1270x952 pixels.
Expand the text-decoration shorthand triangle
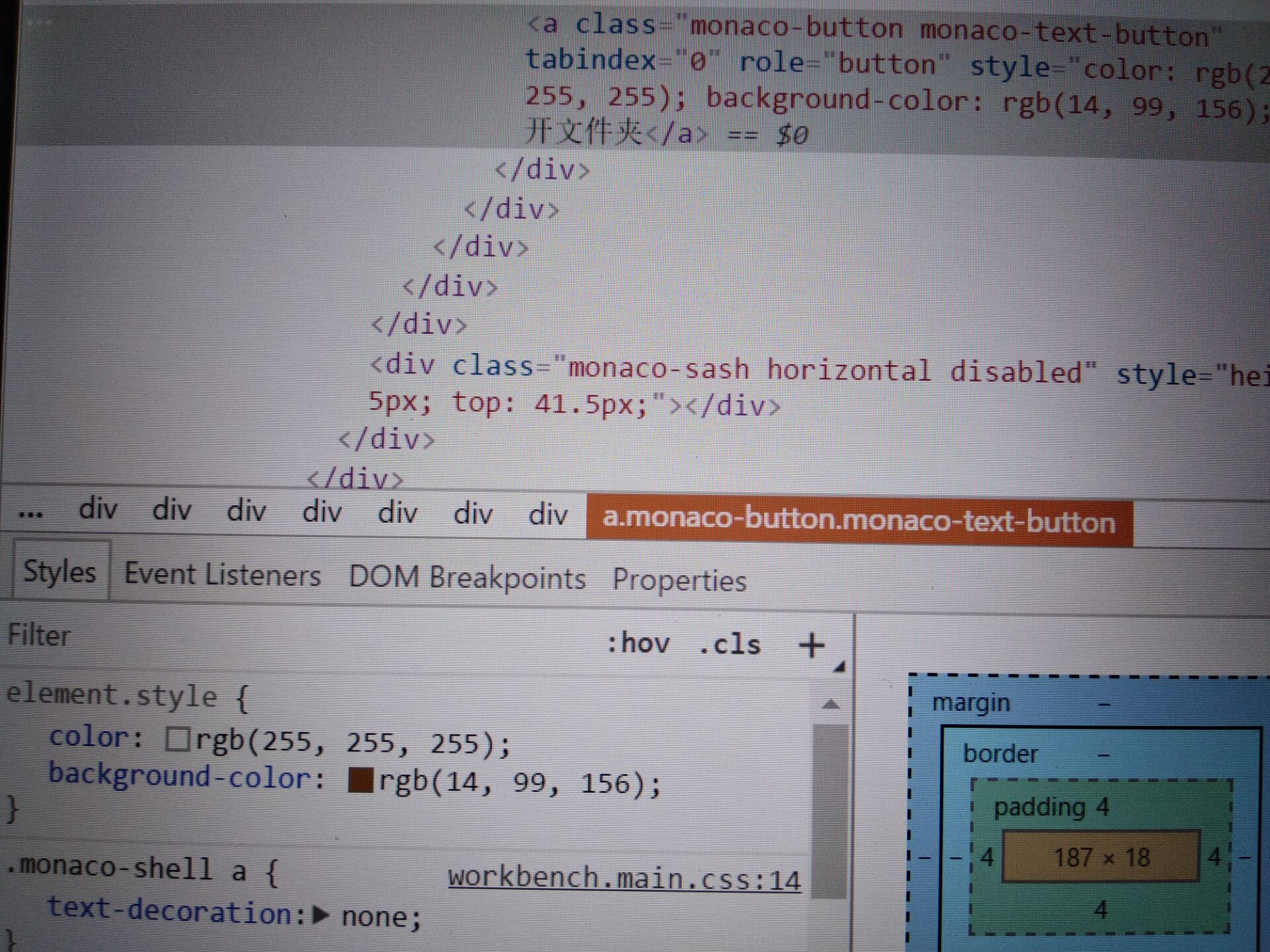point(321,915)
